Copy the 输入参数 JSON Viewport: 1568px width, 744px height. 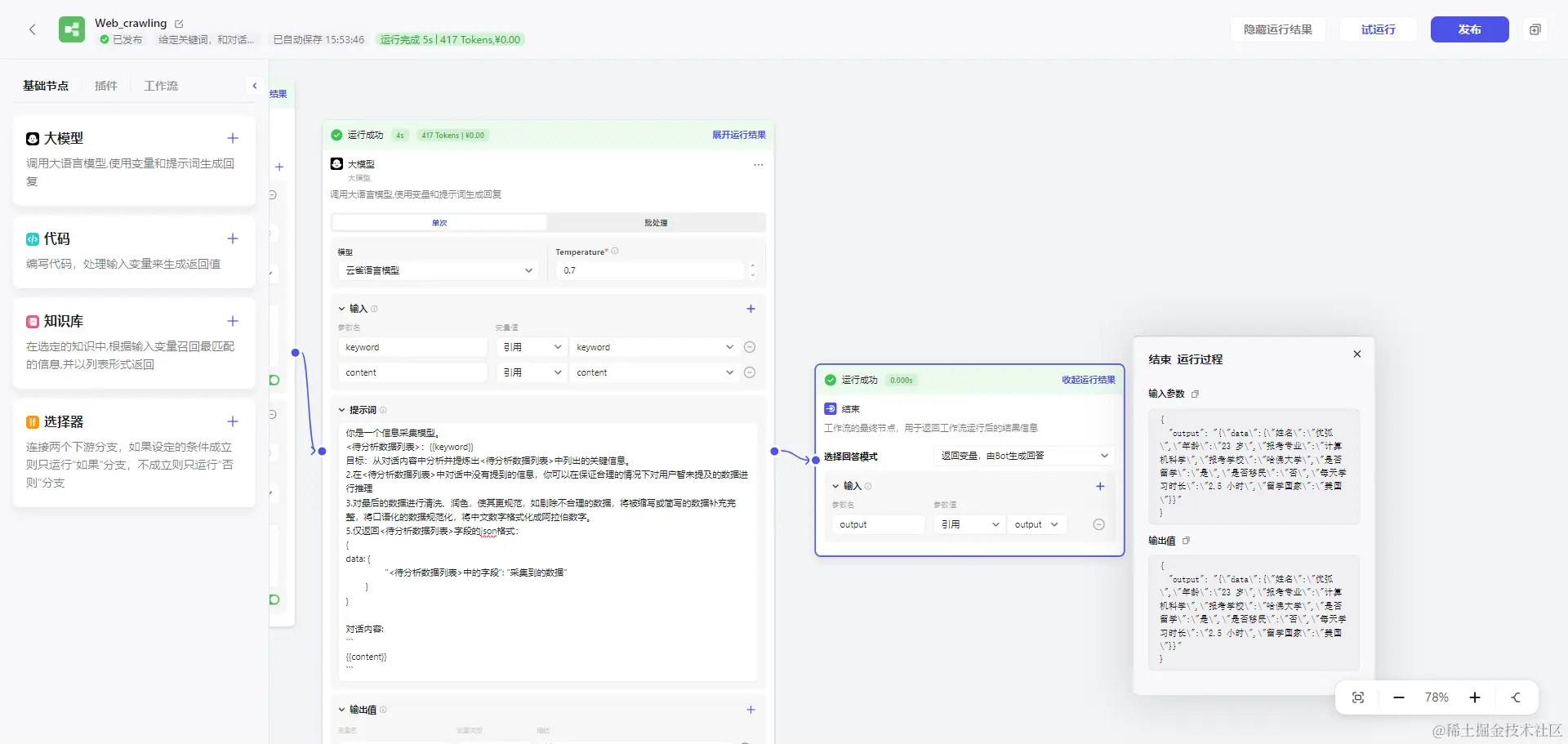(x=1195, y=394)
